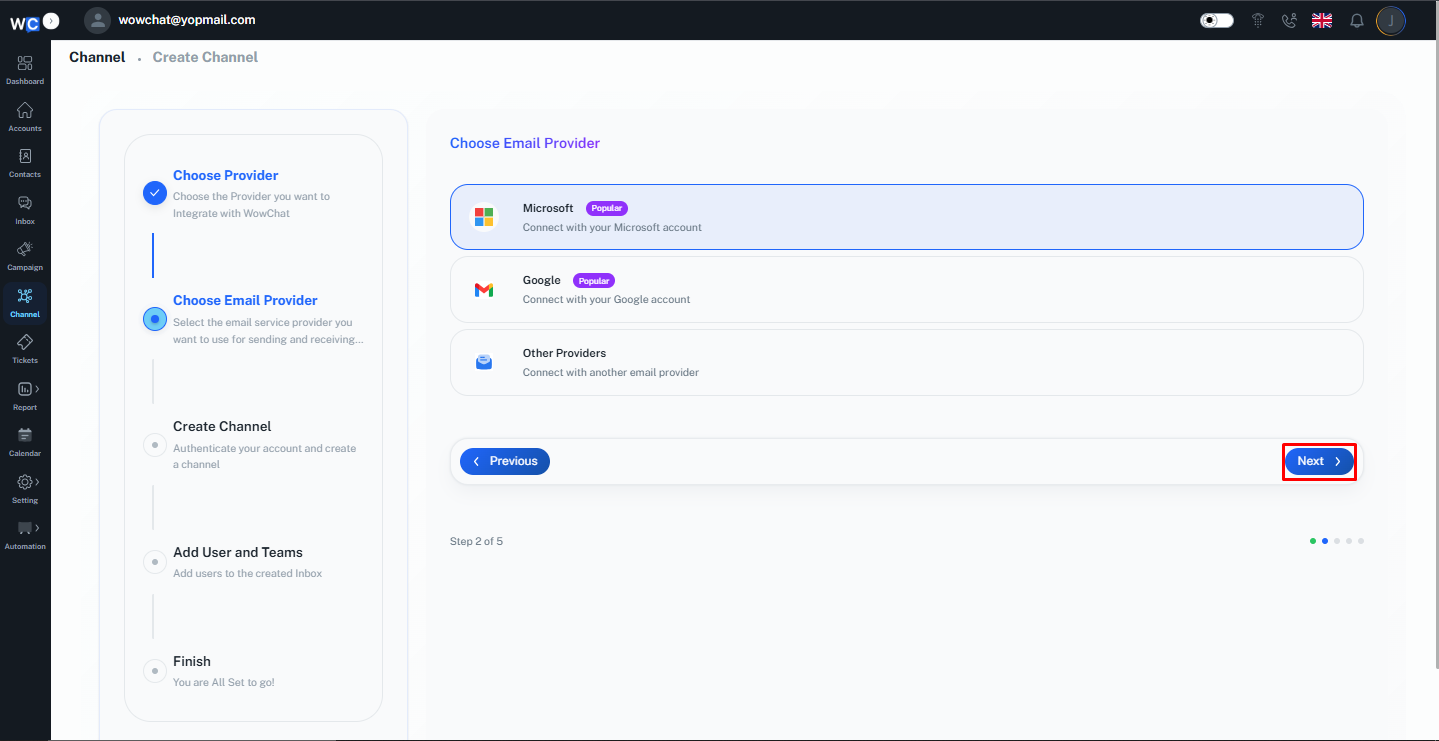Screen dimensions: 1439x741
Task: Select the Other Providers option
Action: pyautogui.click(x=907, y=362)
